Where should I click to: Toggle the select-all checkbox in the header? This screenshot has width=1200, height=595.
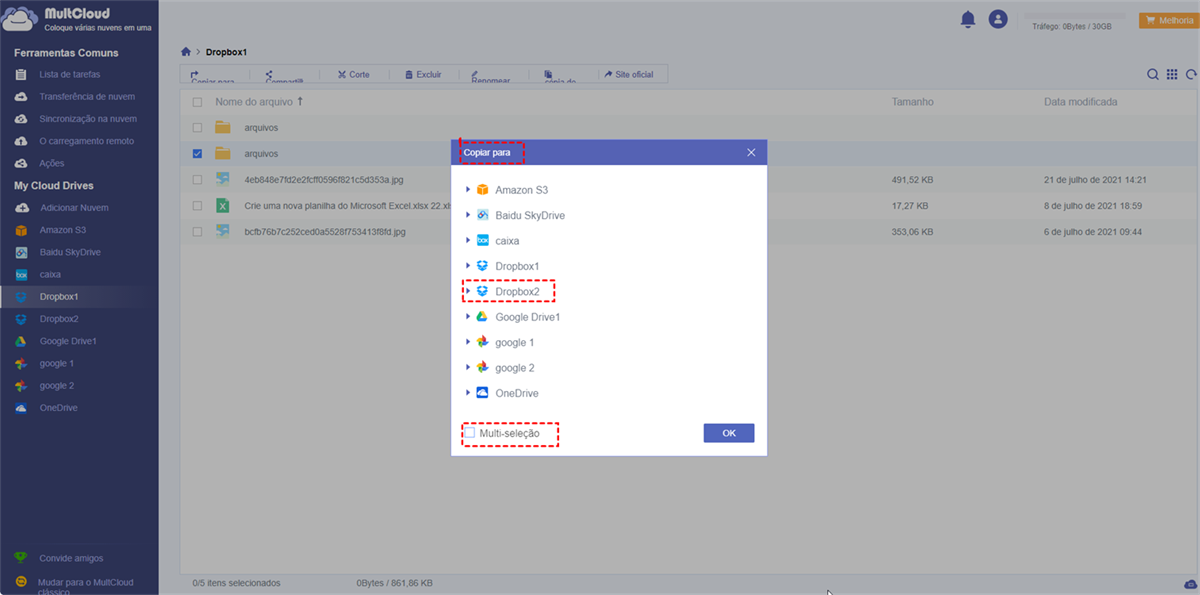(197, 102)
